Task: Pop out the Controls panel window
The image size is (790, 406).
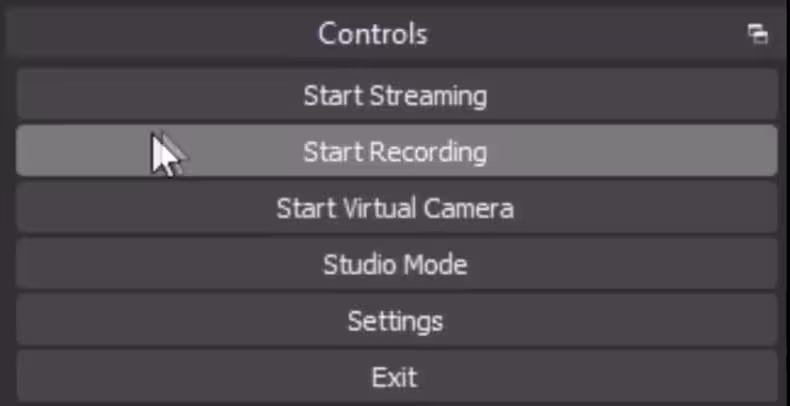Action: [x=757, y=34]
